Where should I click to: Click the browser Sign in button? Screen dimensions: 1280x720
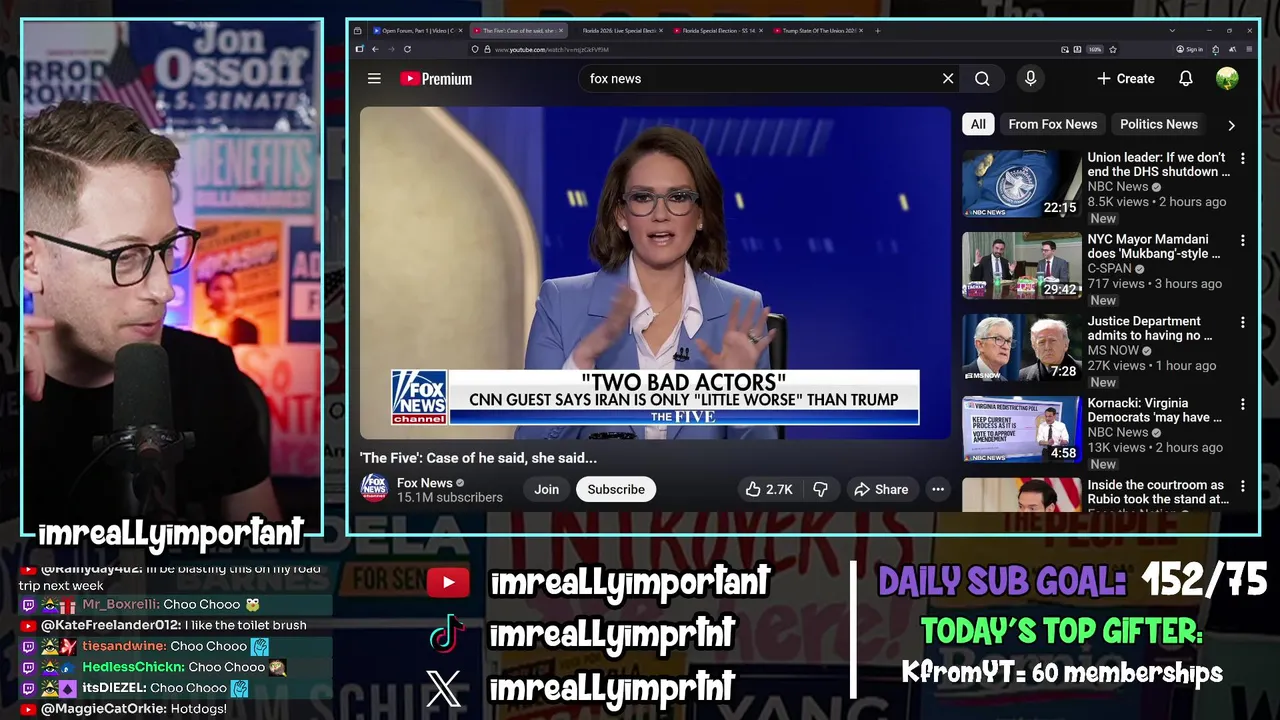tap(1190, 49)
